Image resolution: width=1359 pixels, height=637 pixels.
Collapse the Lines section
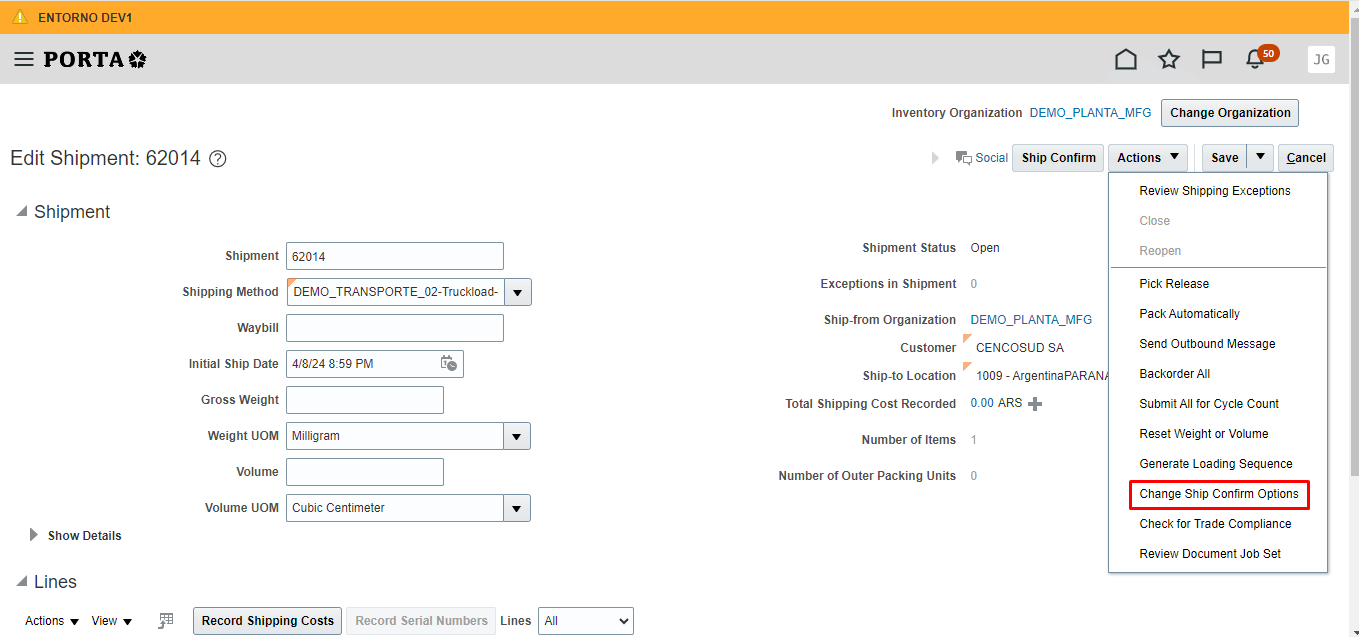(21, 582)
